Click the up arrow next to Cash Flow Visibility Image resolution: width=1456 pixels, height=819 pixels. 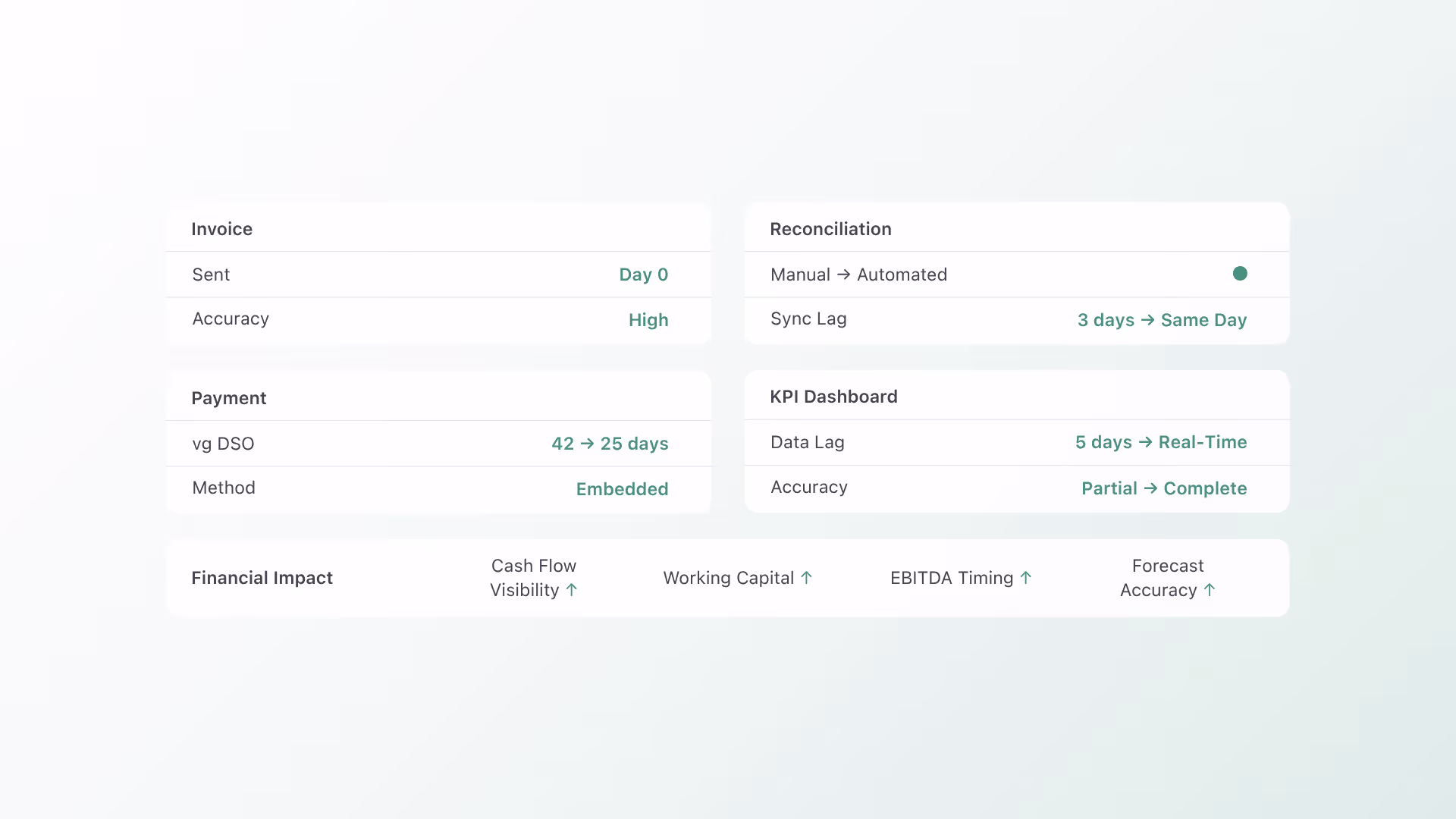(572, 590)
